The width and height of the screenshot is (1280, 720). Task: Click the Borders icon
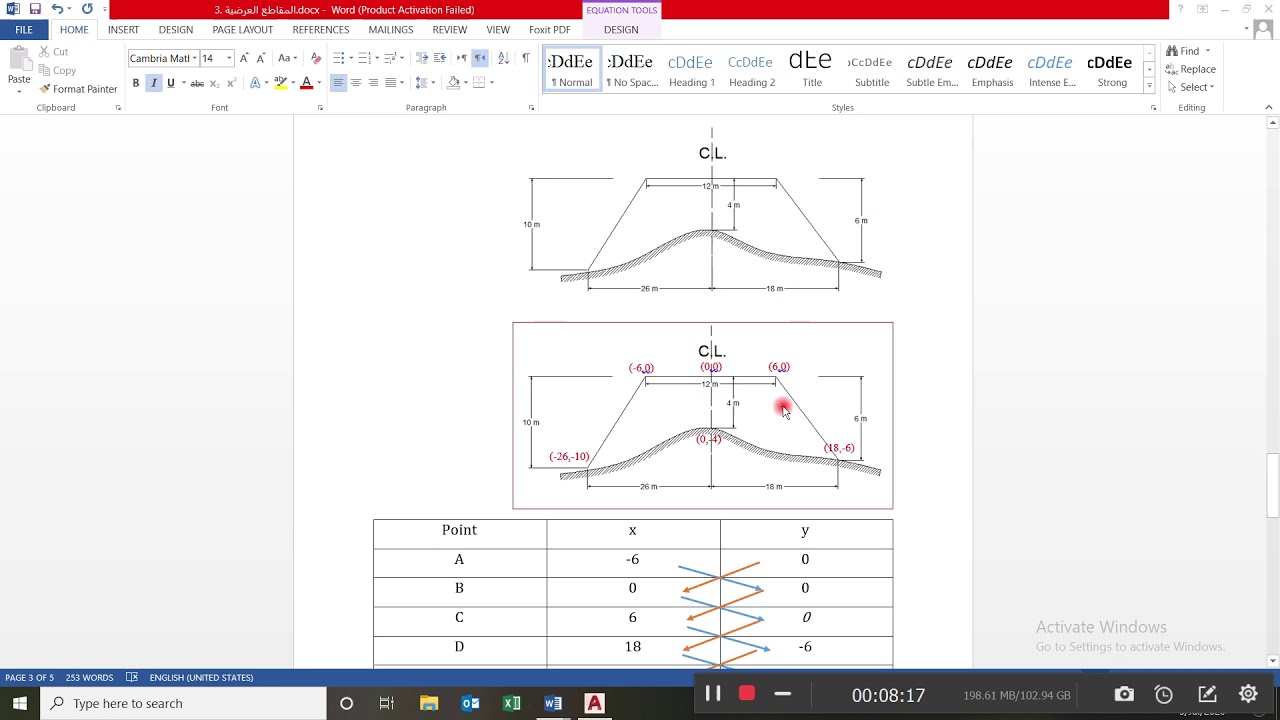[x=479, y=83]
